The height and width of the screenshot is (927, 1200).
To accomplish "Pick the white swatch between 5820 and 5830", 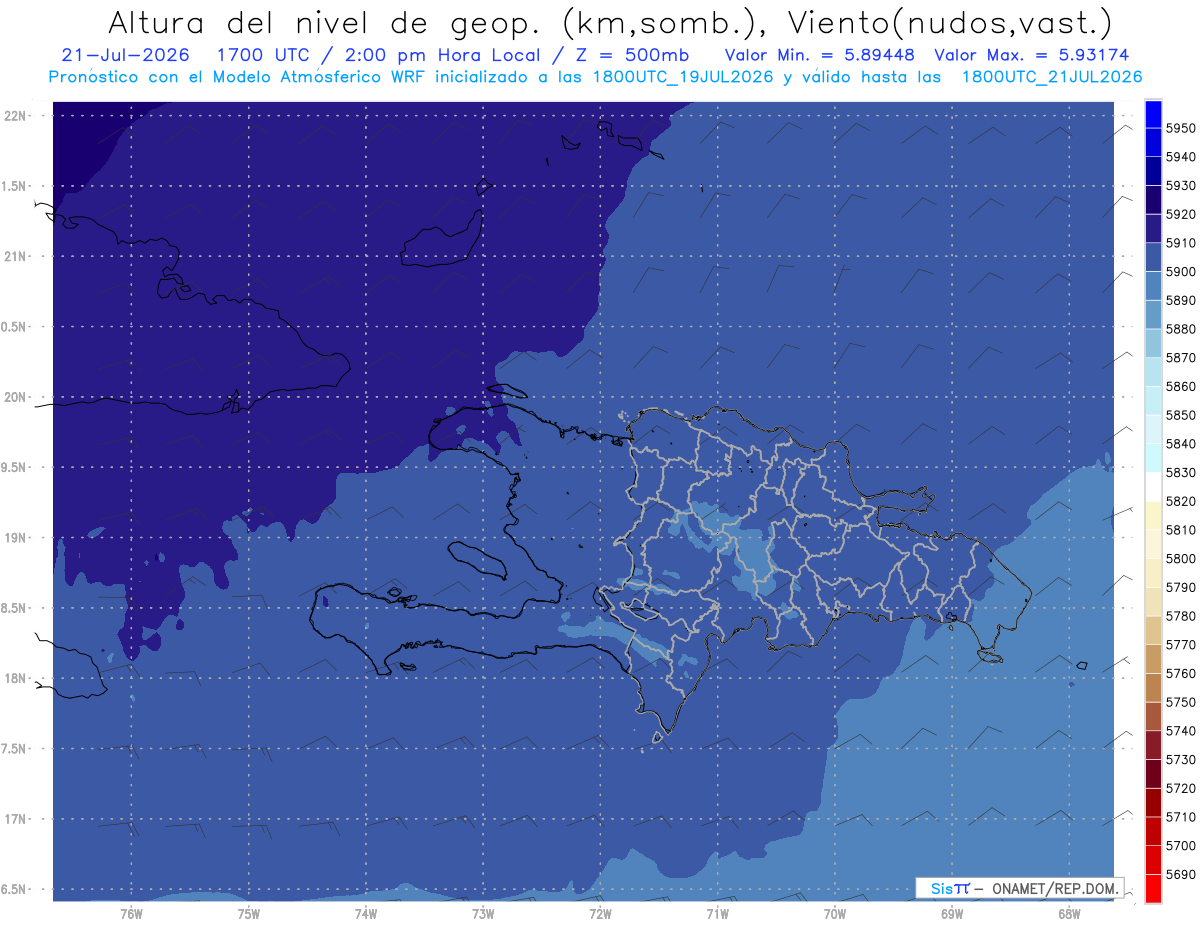I will [1153, 487].
